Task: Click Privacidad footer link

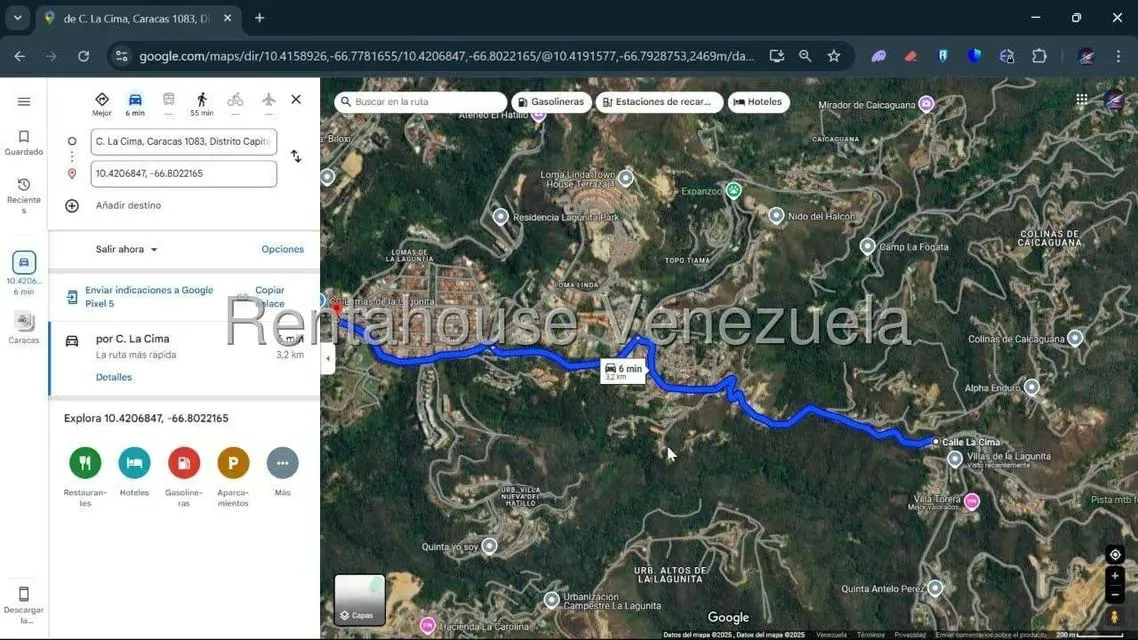Action: 910,635
